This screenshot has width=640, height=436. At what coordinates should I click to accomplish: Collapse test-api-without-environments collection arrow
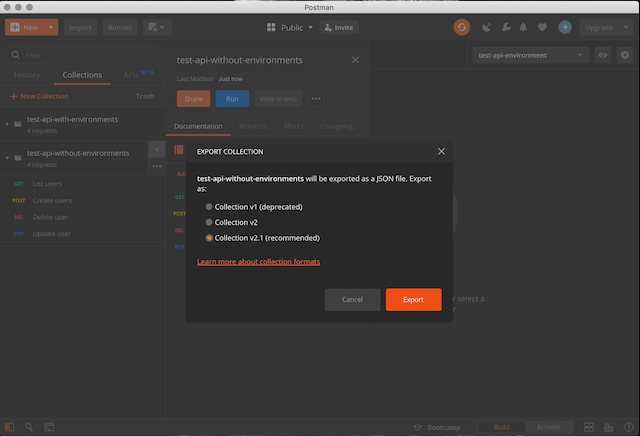click(x=7, y=158)
